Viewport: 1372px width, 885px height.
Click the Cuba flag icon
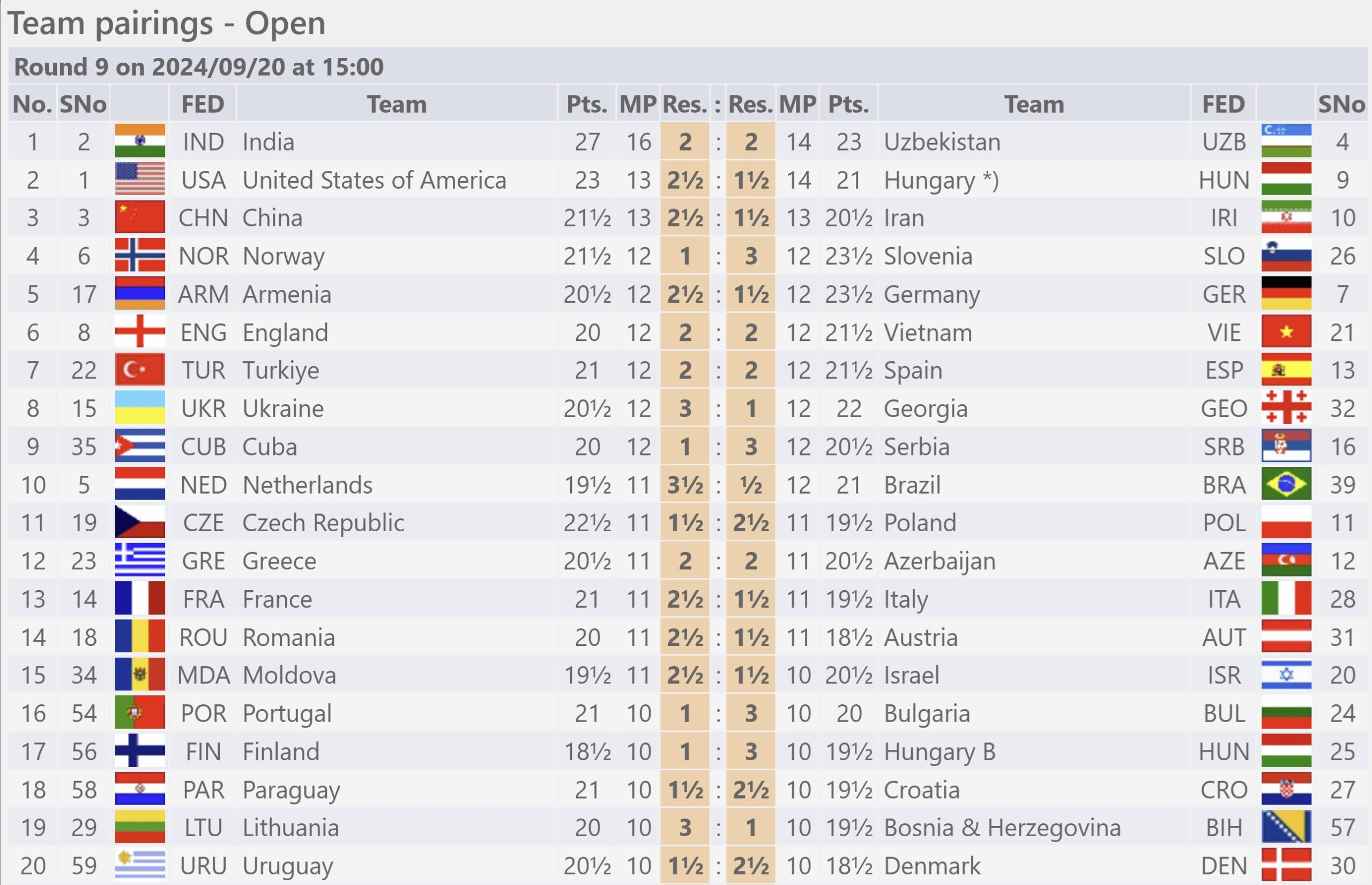click(x=140, y=446)
